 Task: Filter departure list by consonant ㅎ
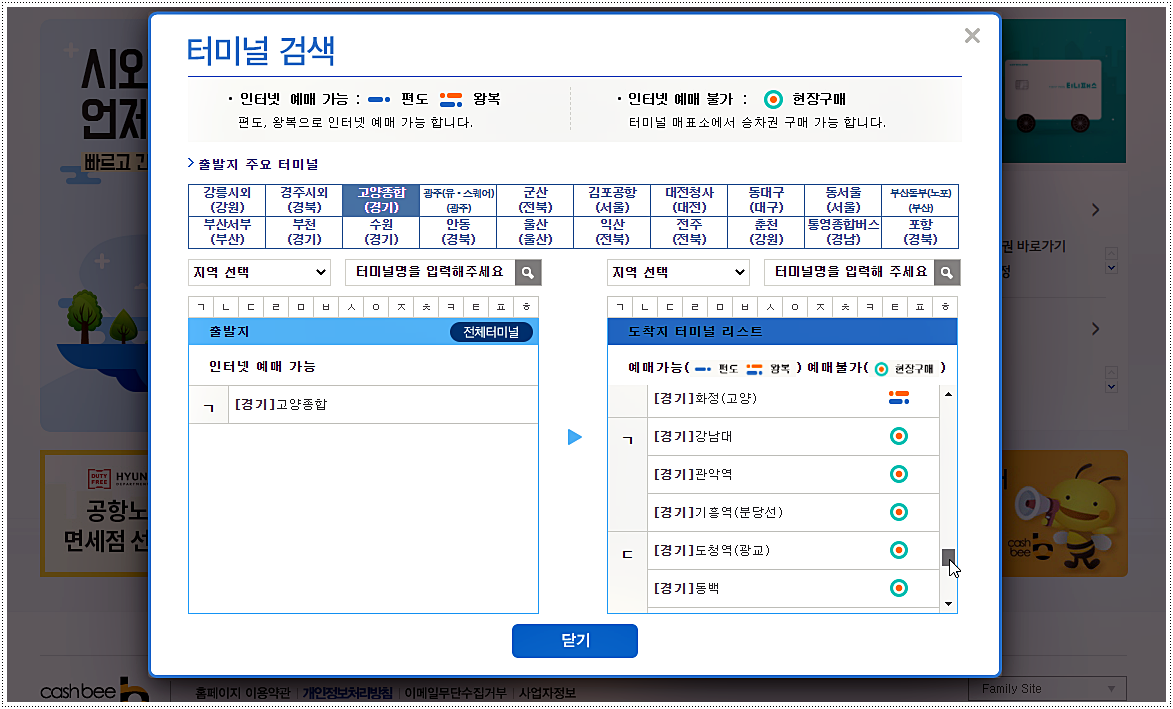526,307
